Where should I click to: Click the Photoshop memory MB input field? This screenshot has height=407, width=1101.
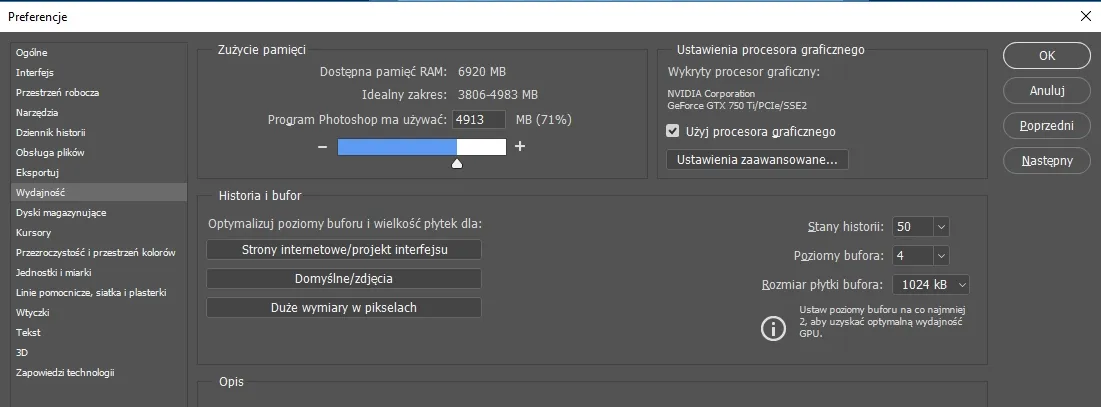(479, 120)
